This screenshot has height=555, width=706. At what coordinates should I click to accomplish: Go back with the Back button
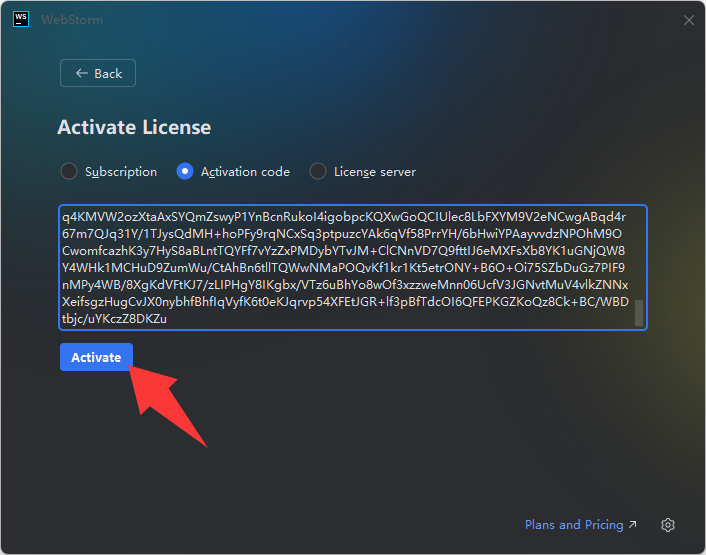click(98, 73)
